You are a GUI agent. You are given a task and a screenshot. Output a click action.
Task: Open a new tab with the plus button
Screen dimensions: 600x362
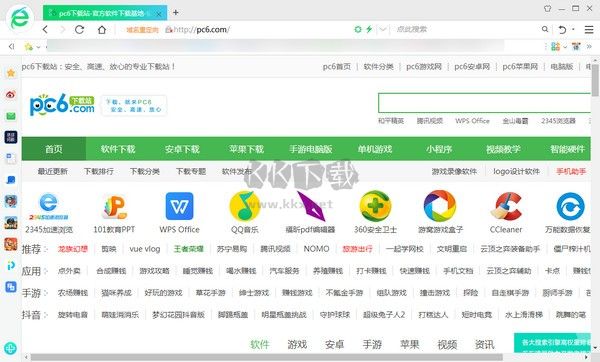tap(176, 13)
